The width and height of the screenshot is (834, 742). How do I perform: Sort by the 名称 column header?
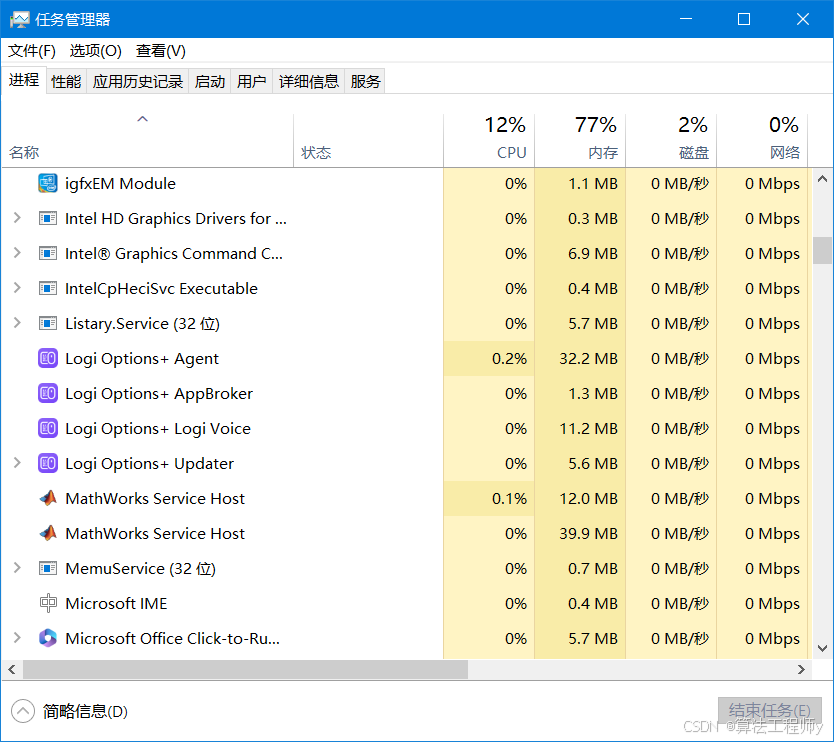[147, 140]
